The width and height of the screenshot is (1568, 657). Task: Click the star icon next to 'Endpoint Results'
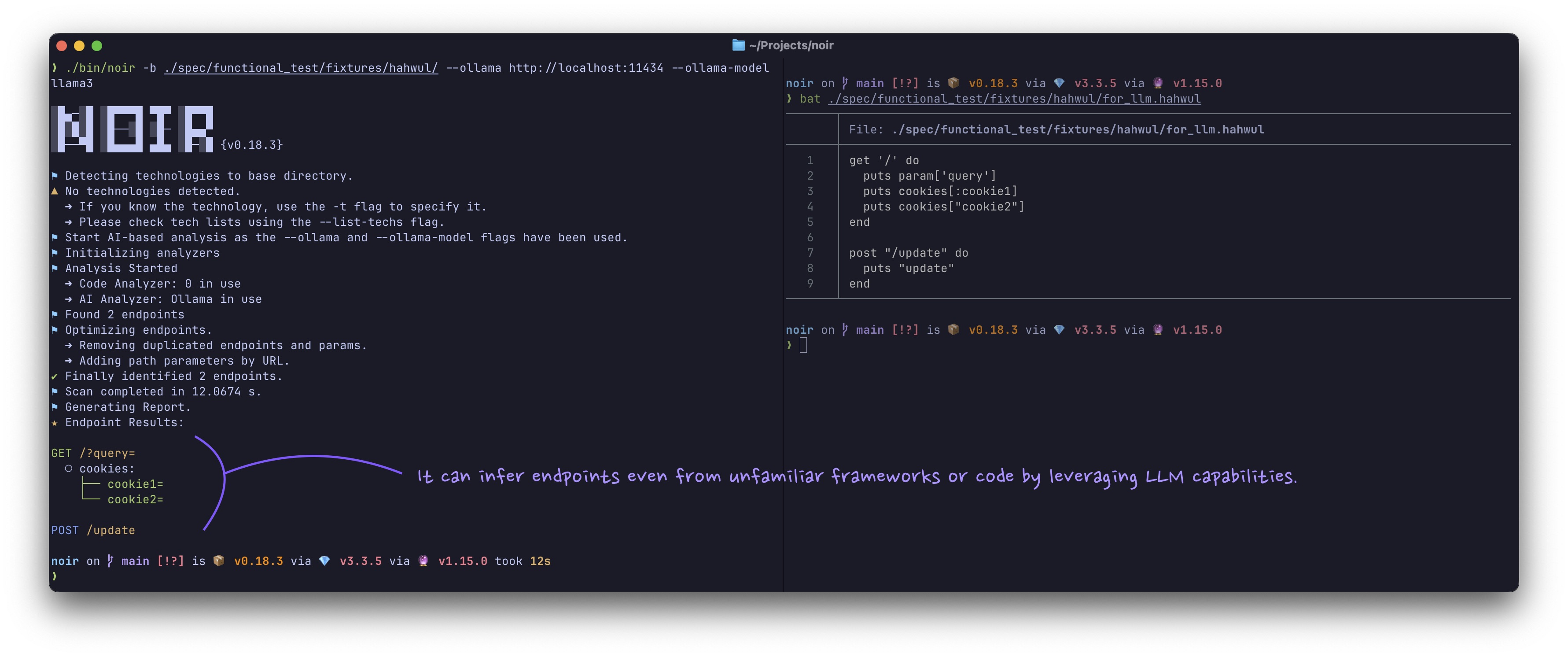click(x=55, y=422)
